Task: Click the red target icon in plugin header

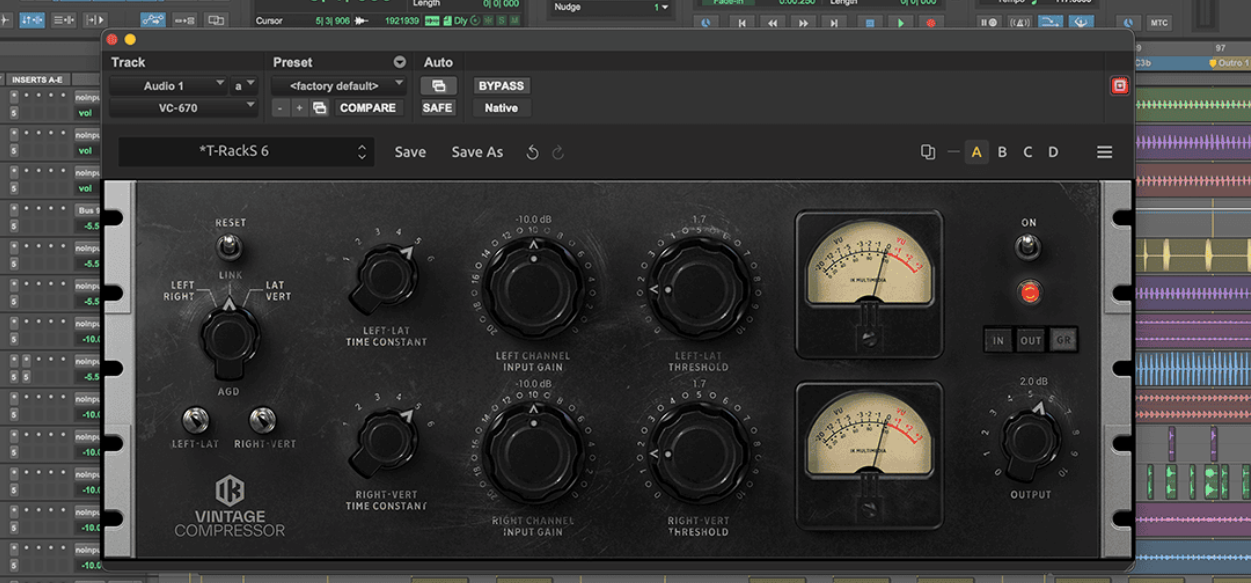Action: point(1119,86)
